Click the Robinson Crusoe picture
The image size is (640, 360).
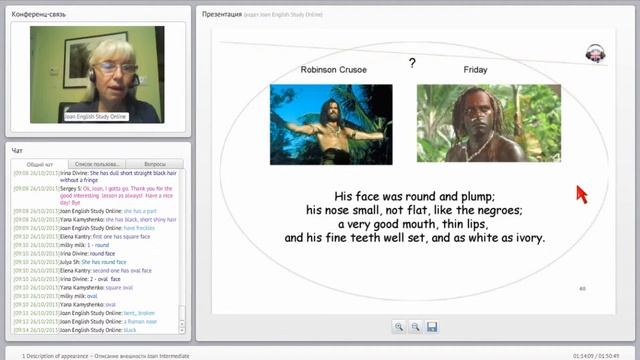pos(331,124)
